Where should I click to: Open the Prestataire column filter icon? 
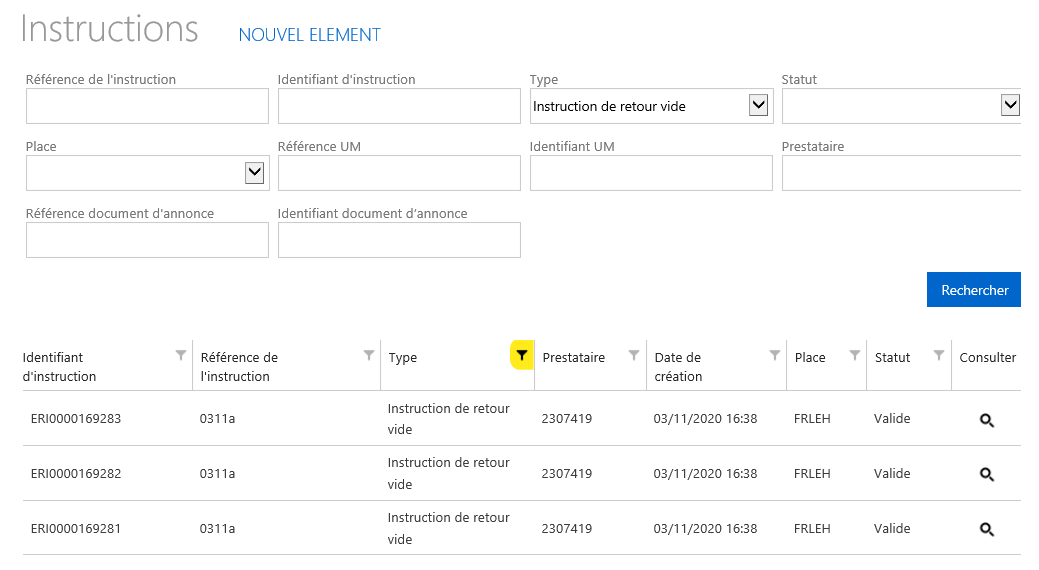[633, 355]
